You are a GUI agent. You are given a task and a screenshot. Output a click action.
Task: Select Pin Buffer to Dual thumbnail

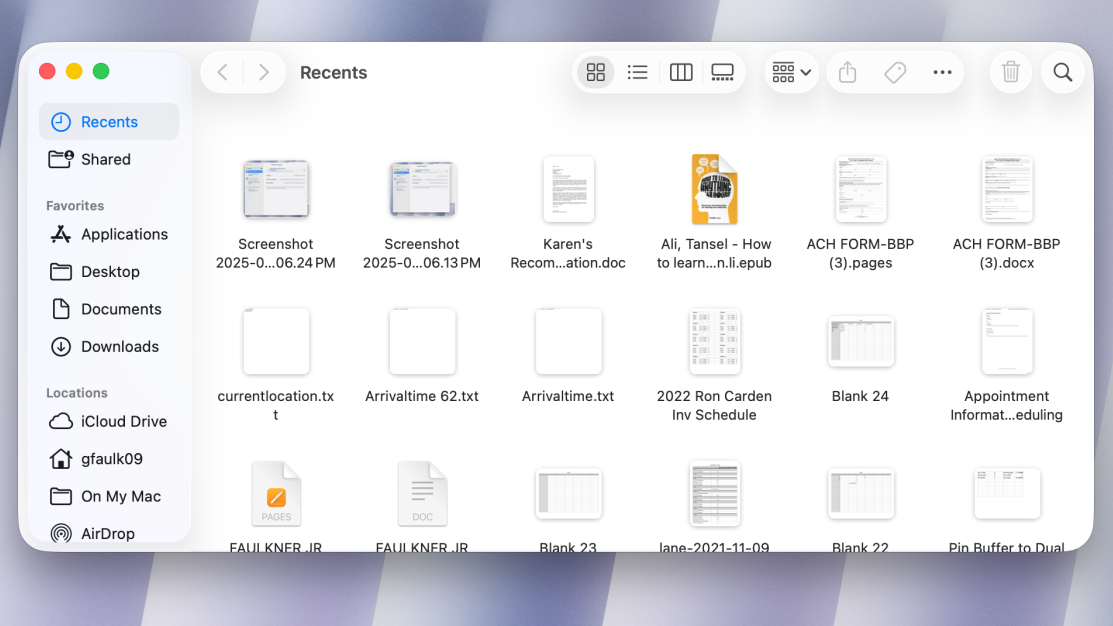(1007, 494)
